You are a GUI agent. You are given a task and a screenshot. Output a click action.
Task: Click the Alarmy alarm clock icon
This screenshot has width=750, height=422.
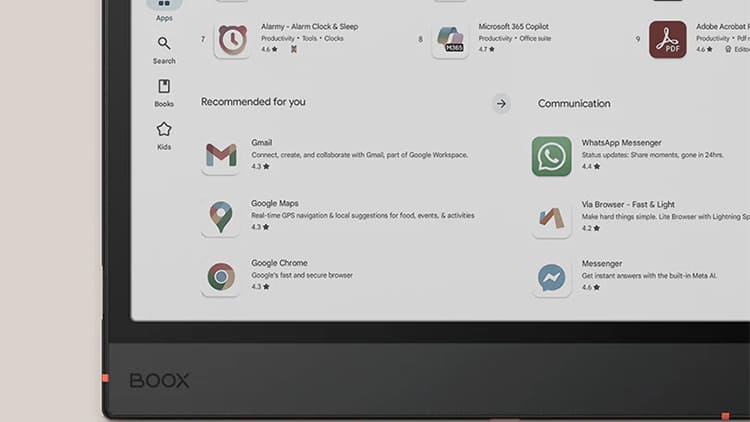(233, 39)
